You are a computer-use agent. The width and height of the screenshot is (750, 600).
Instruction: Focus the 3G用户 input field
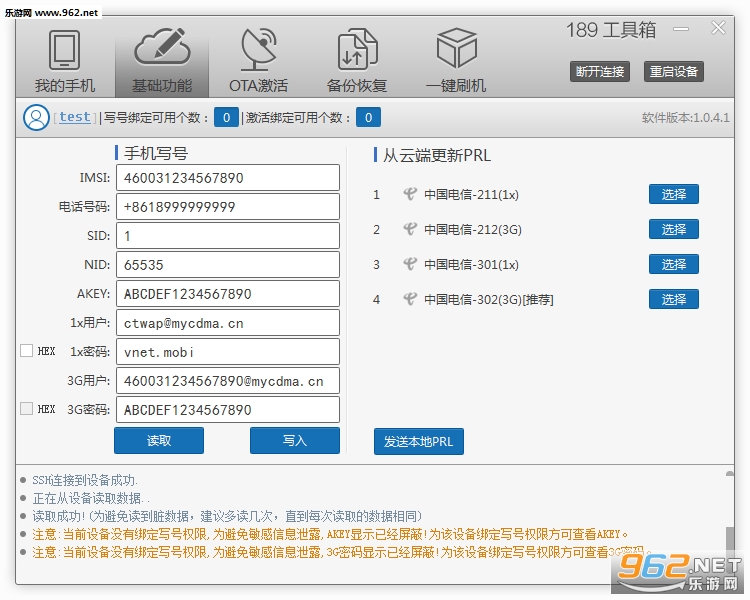coord(228,381)
